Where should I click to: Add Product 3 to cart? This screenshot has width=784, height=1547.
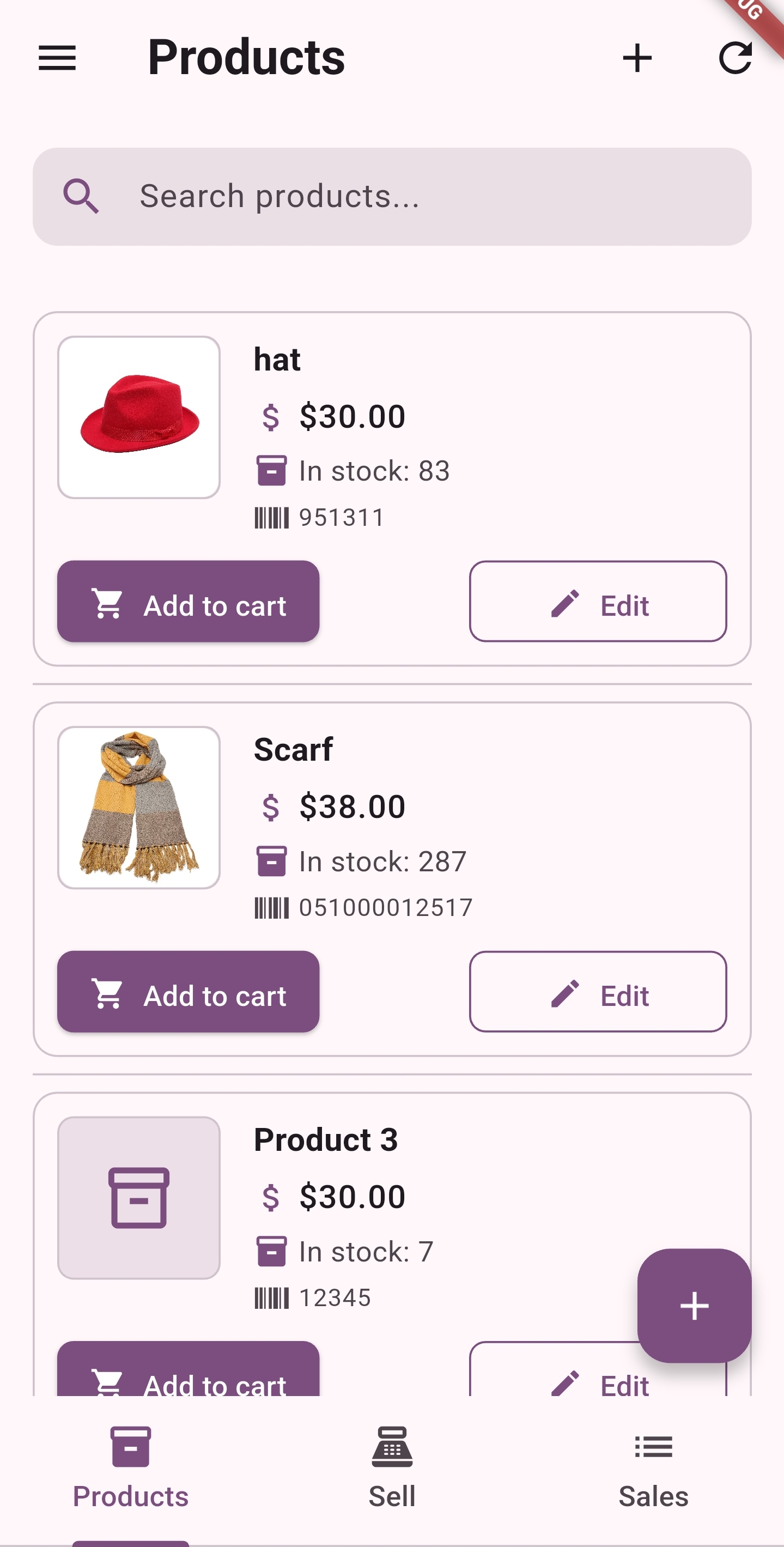(x=188, y=1369)
